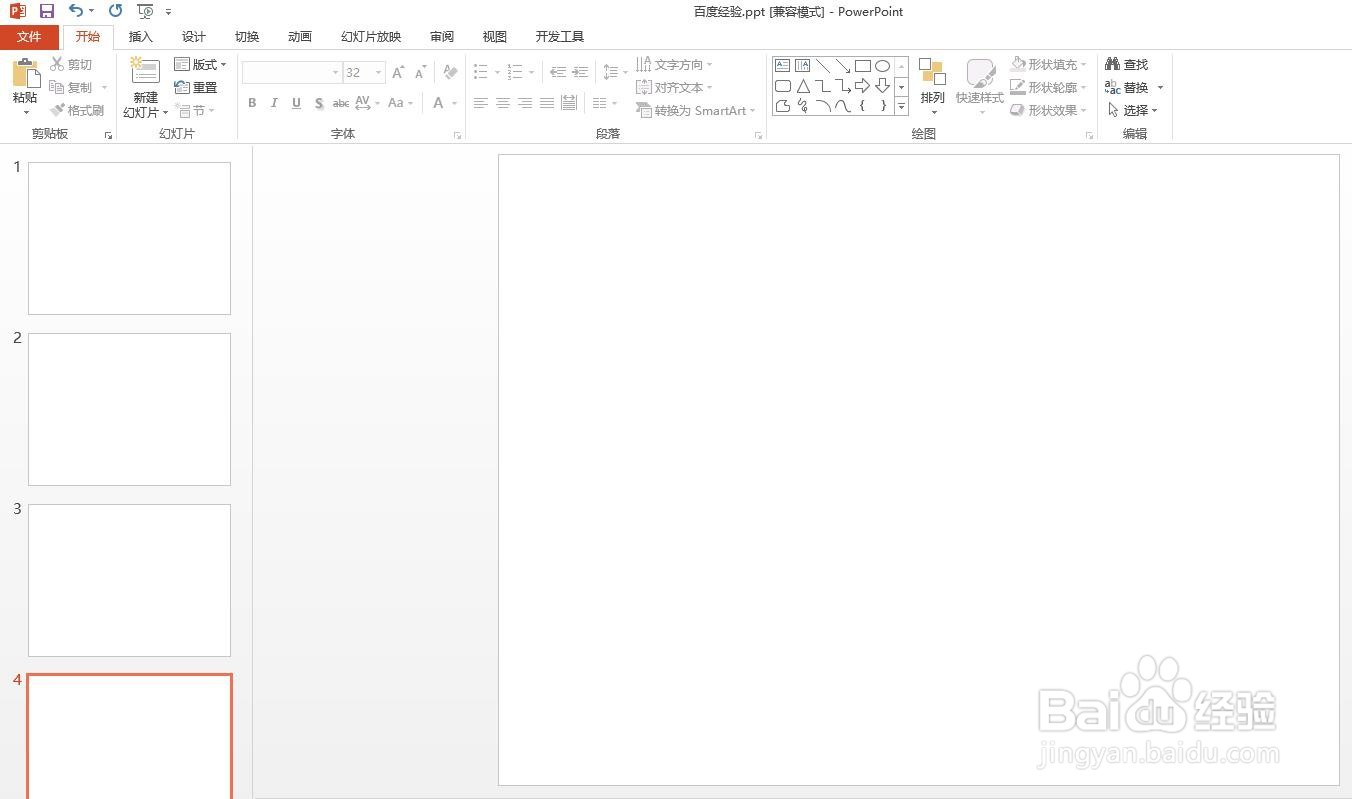Click 格式刷 (Format Painter)

[x=77, y=110]
